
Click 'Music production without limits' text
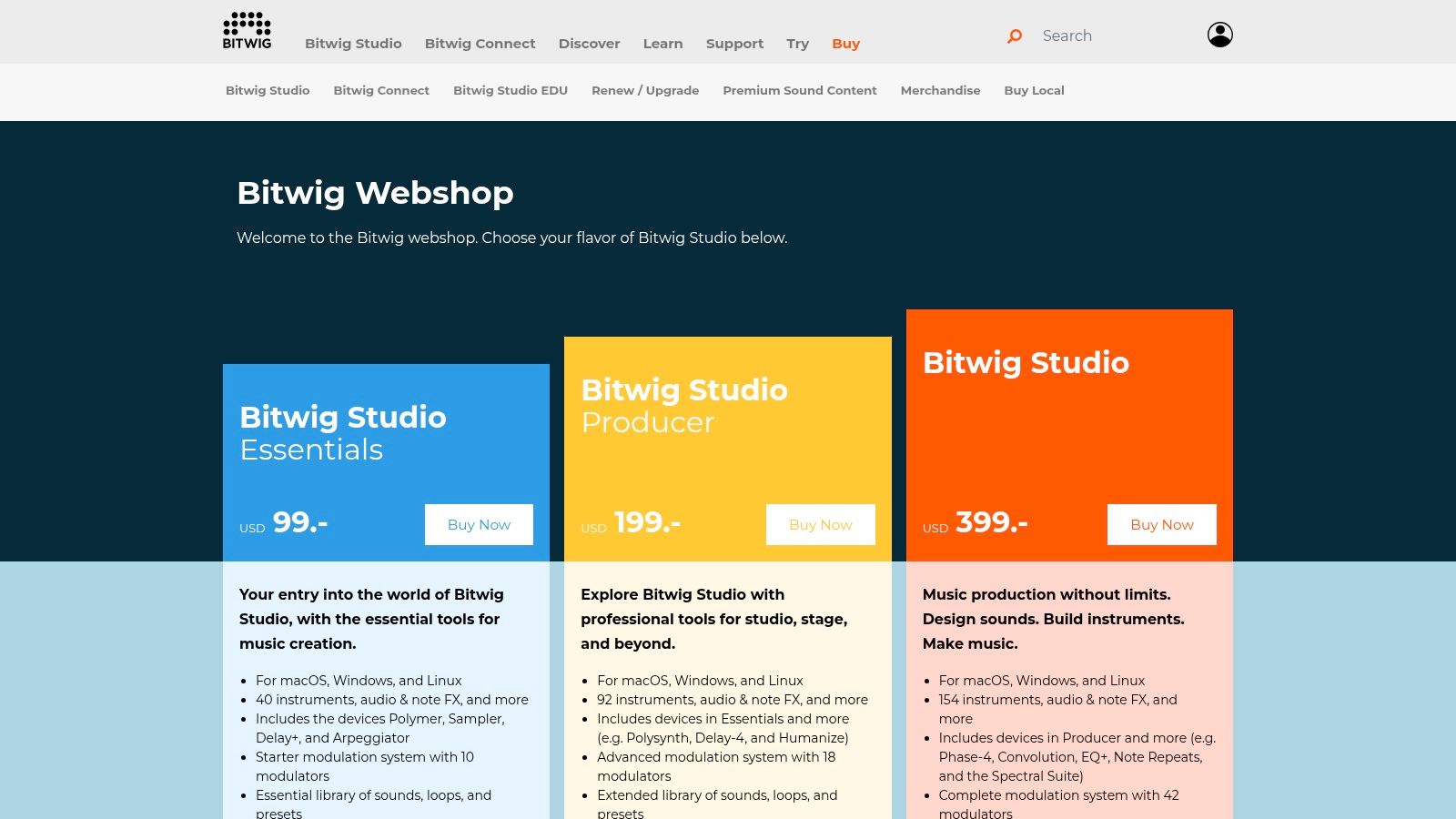1054,619
